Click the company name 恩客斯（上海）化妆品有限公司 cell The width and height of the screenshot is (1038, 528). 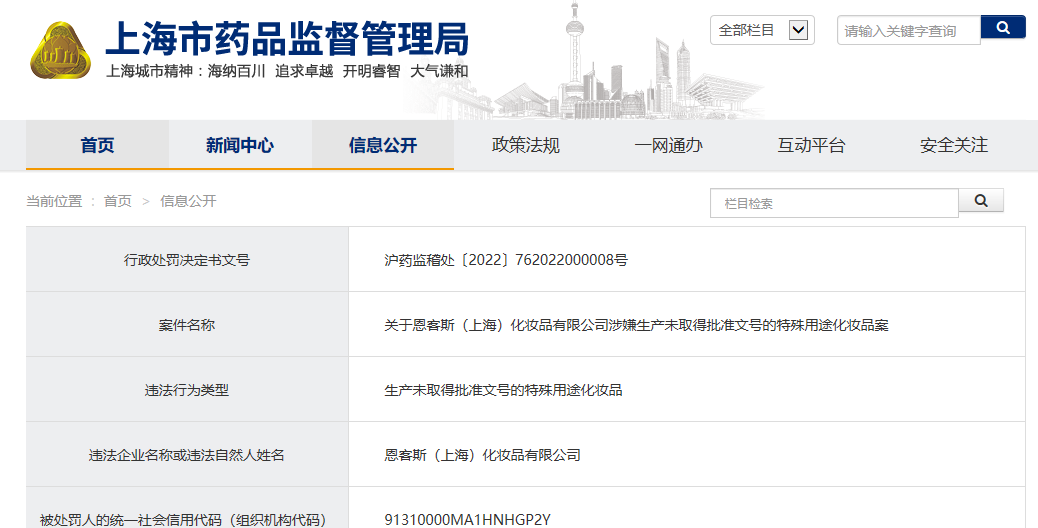pyautogui.click(x=482, y=455)
